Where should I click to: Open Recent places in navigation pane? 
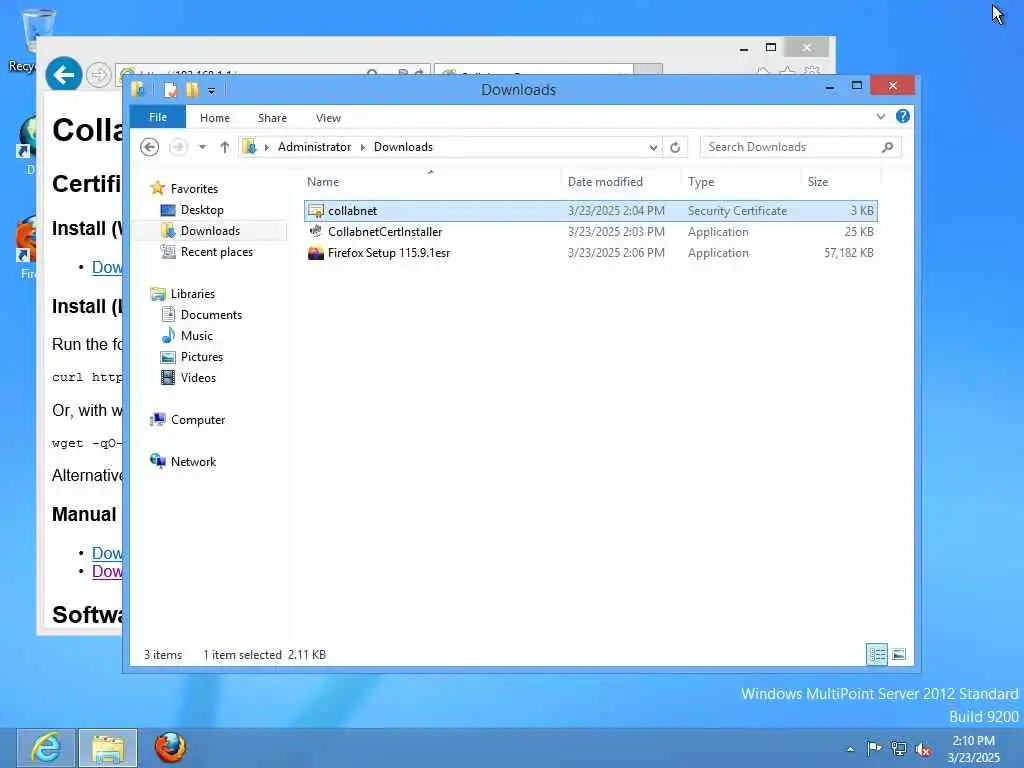216,251
